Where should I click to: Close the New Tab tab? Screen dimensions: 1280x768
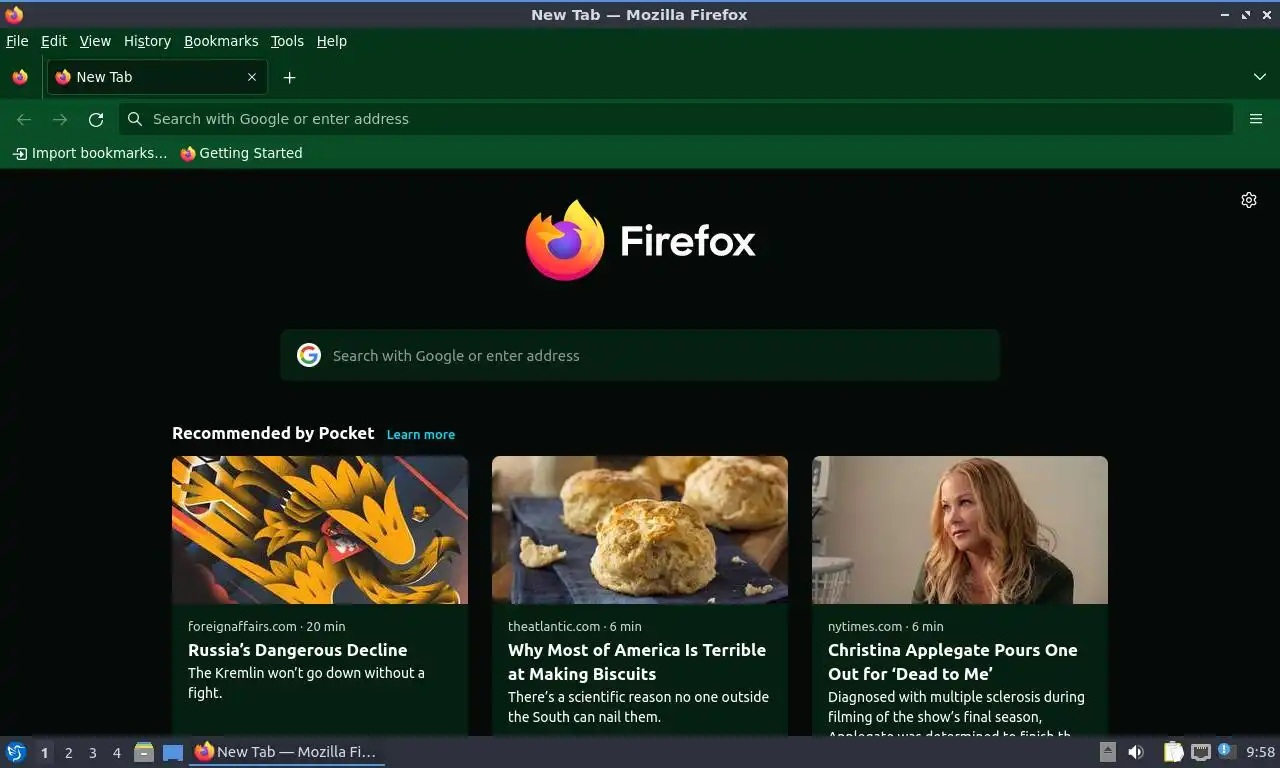252,77
